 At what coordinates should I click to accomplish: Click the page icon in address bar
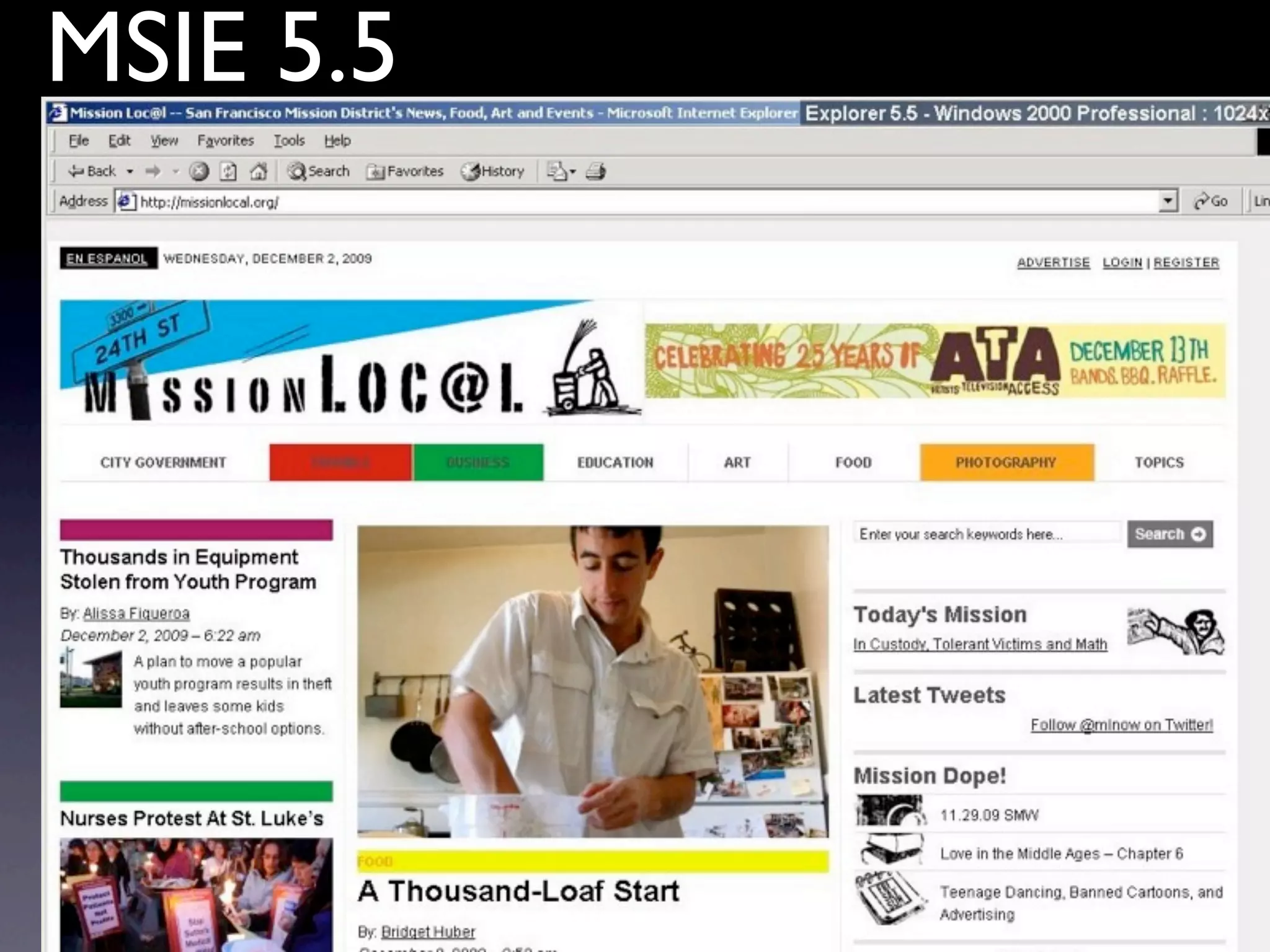click(126, 201)
